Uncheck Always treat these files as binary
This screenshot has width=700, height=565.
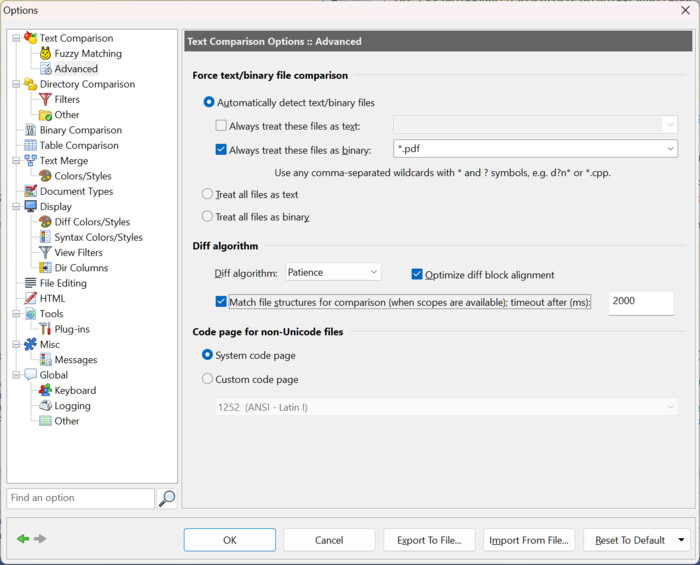pyautogui.click(x=221, y=150)
